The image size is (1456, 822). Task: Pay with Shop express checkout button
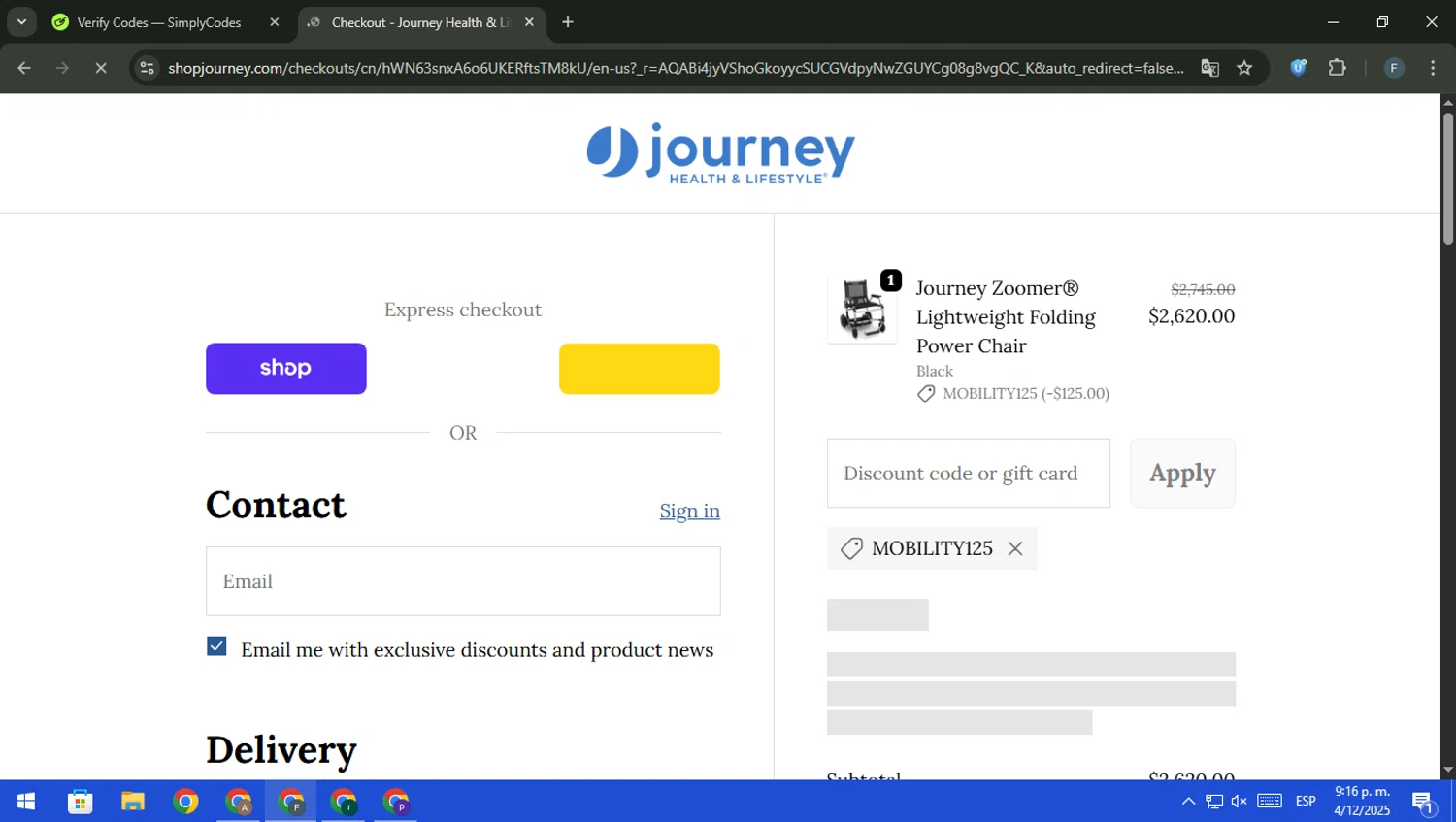click(x=286, y=369)
